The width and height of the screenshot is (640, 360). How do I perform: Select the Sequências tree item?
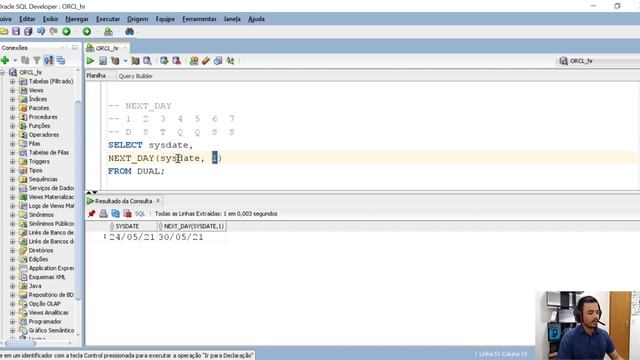pyautogui.click(x=43, y=179)
